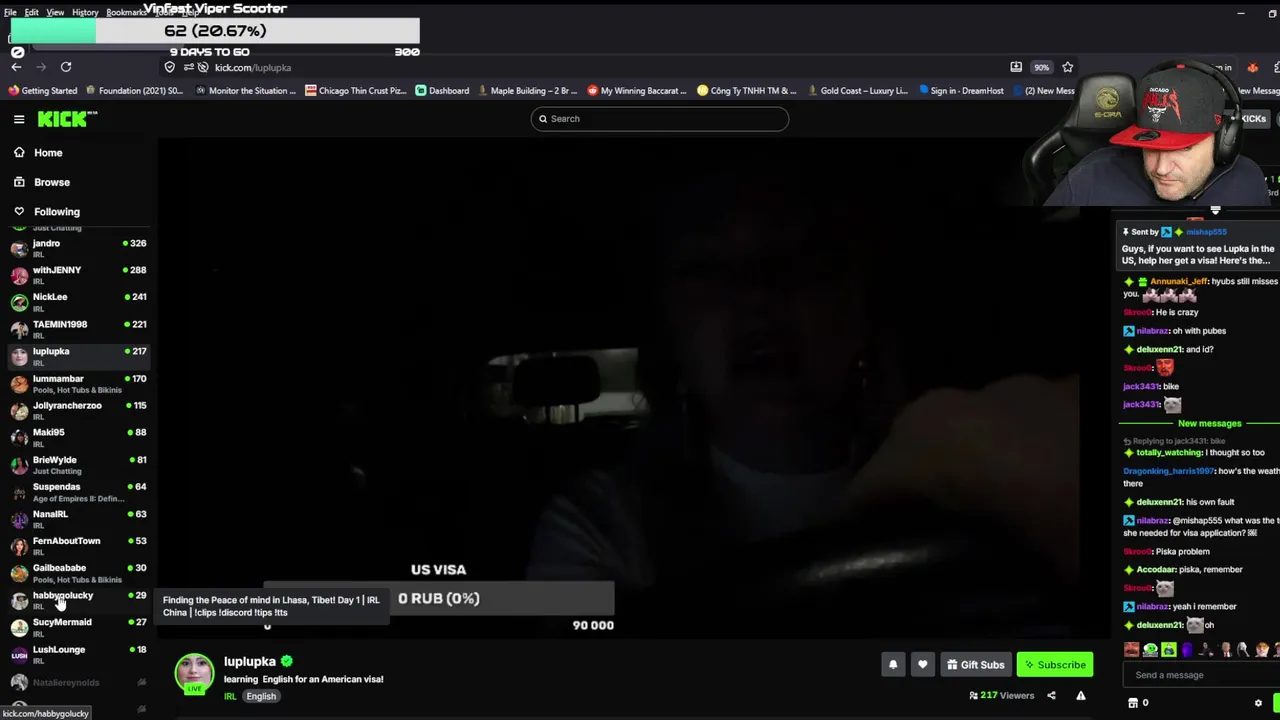The height and width of the screenshot is (720, 1280).
Task: Click Gift Subs button
Action: click(975, 665)
